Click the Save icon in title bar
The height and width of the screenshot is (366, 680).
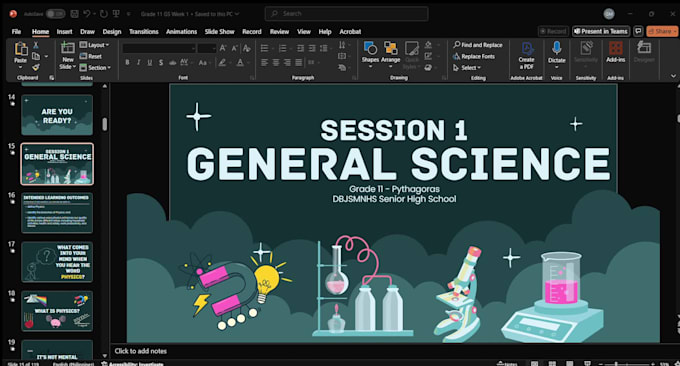75,14
